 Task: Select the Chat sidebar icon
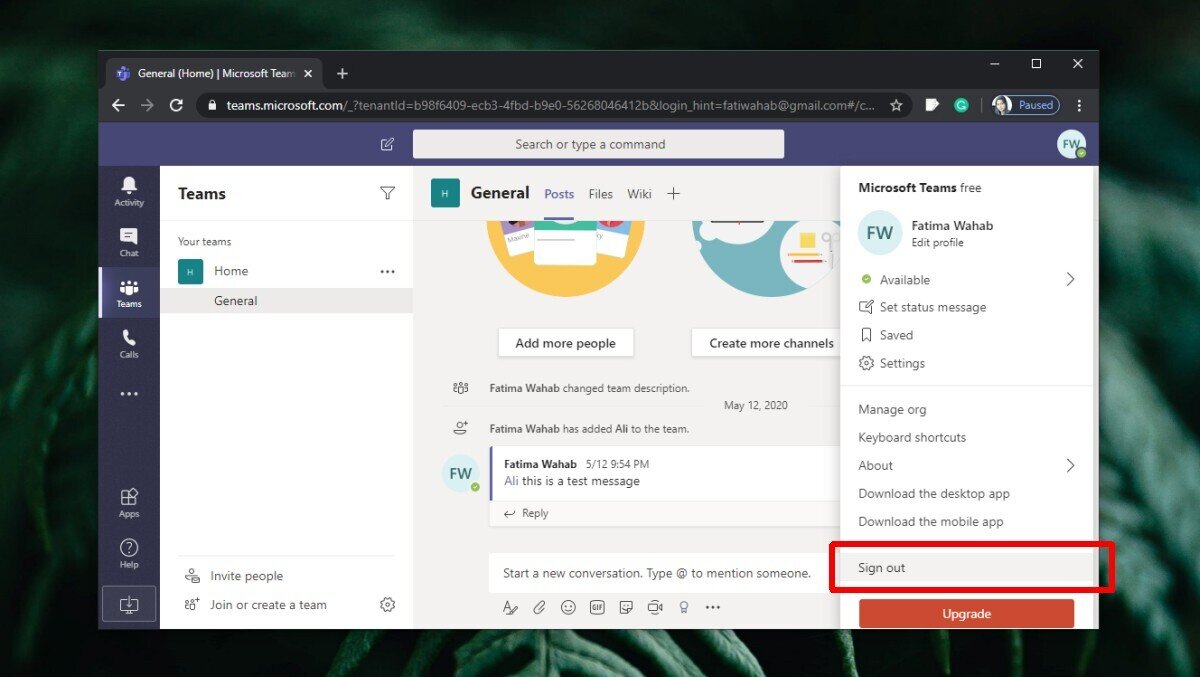pyautogui.click(x=128, y=241)
